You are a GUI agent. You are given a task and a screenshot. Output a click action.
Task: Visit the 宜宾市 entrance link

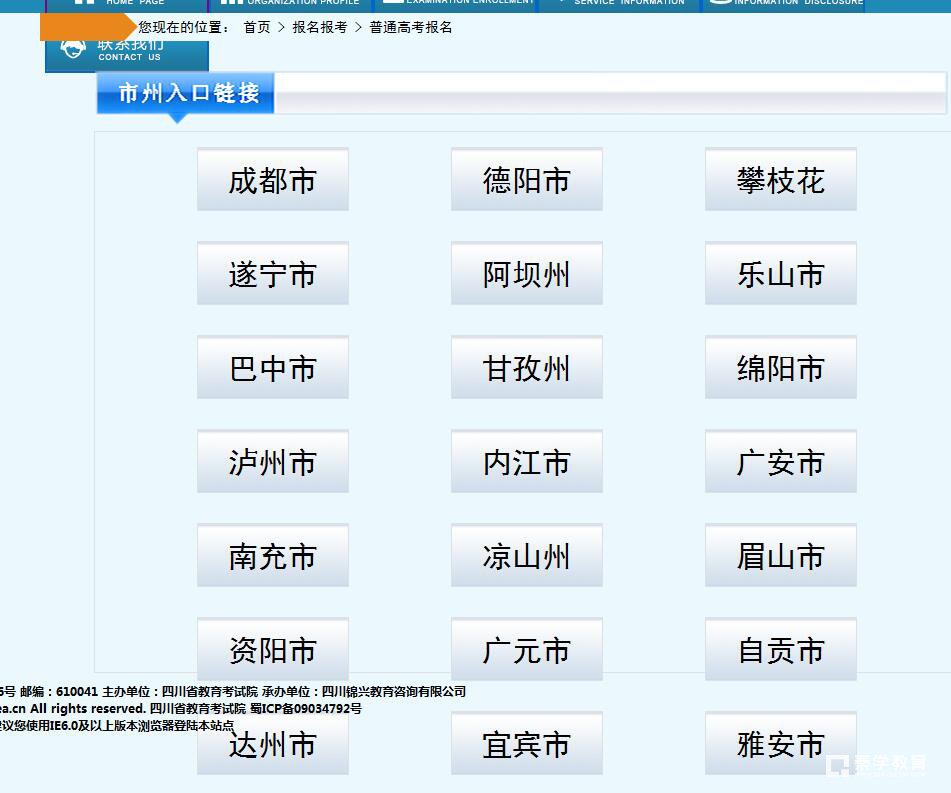click(526, 744)
